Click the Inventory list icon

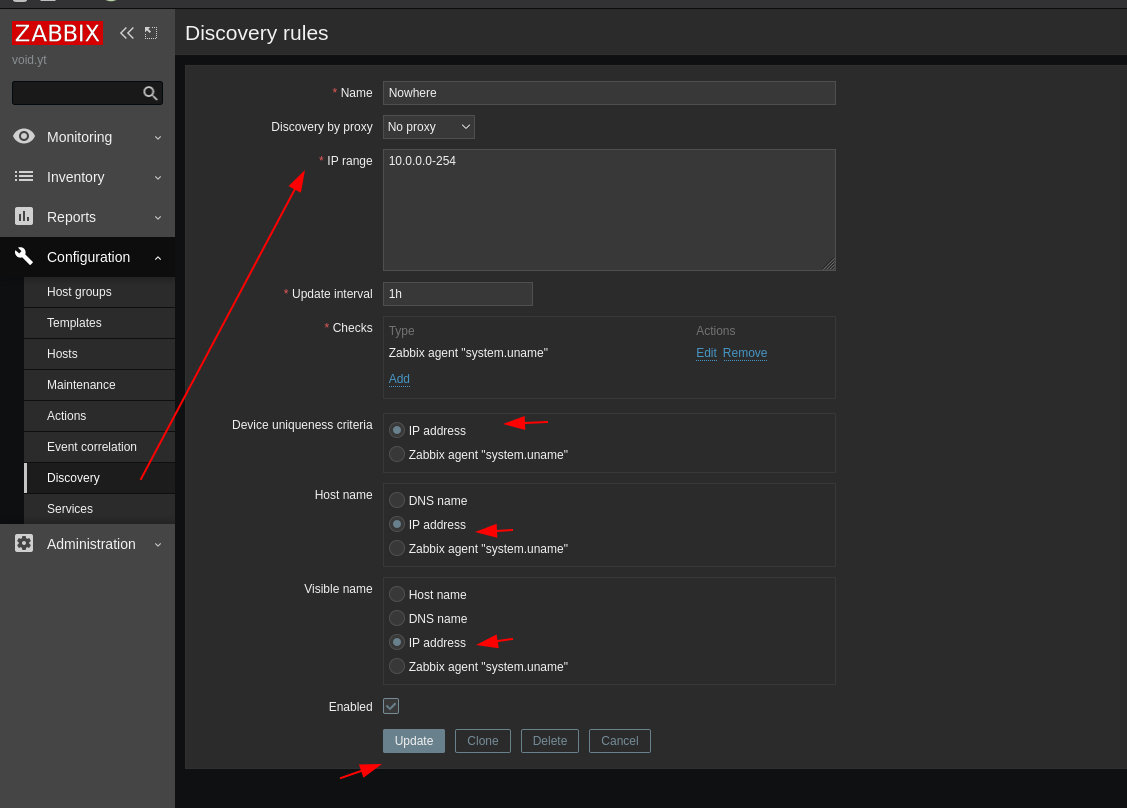[x=24, y=177]
